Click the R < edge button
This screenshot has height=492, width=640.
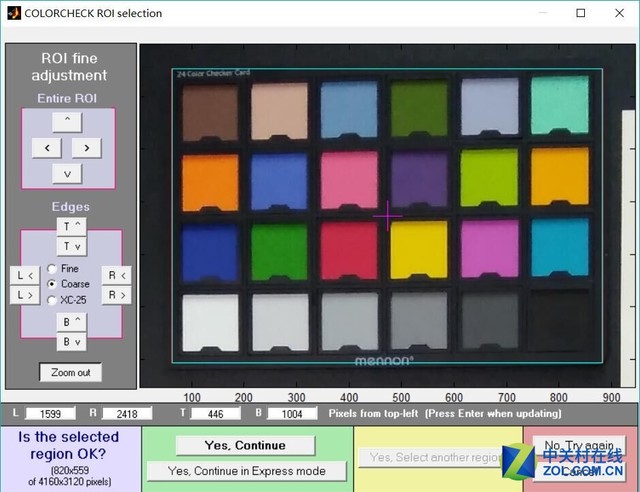click(x=116, y=276)
